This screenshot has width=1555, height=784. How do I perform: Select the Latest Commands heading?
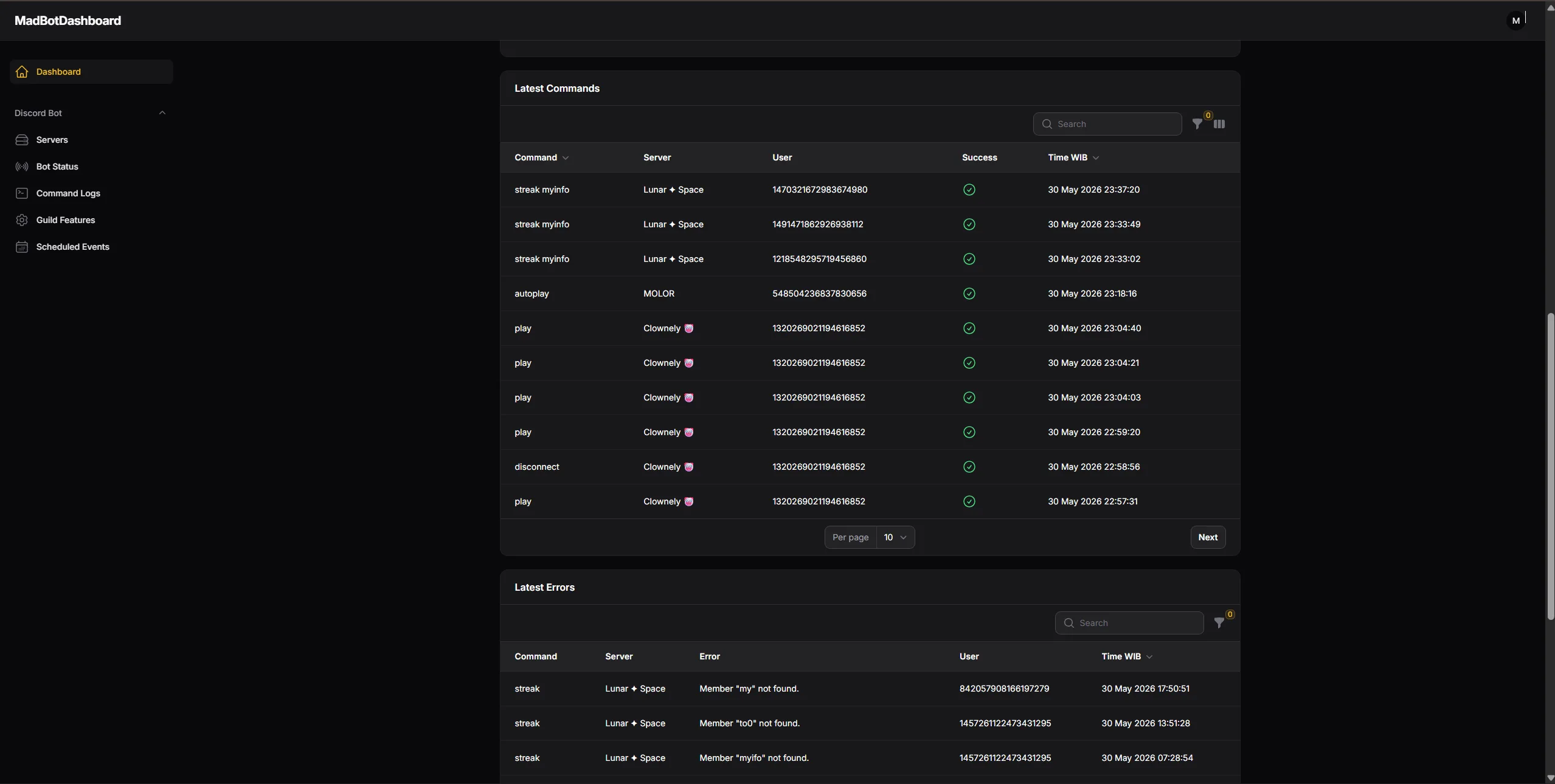pos(557,89)
